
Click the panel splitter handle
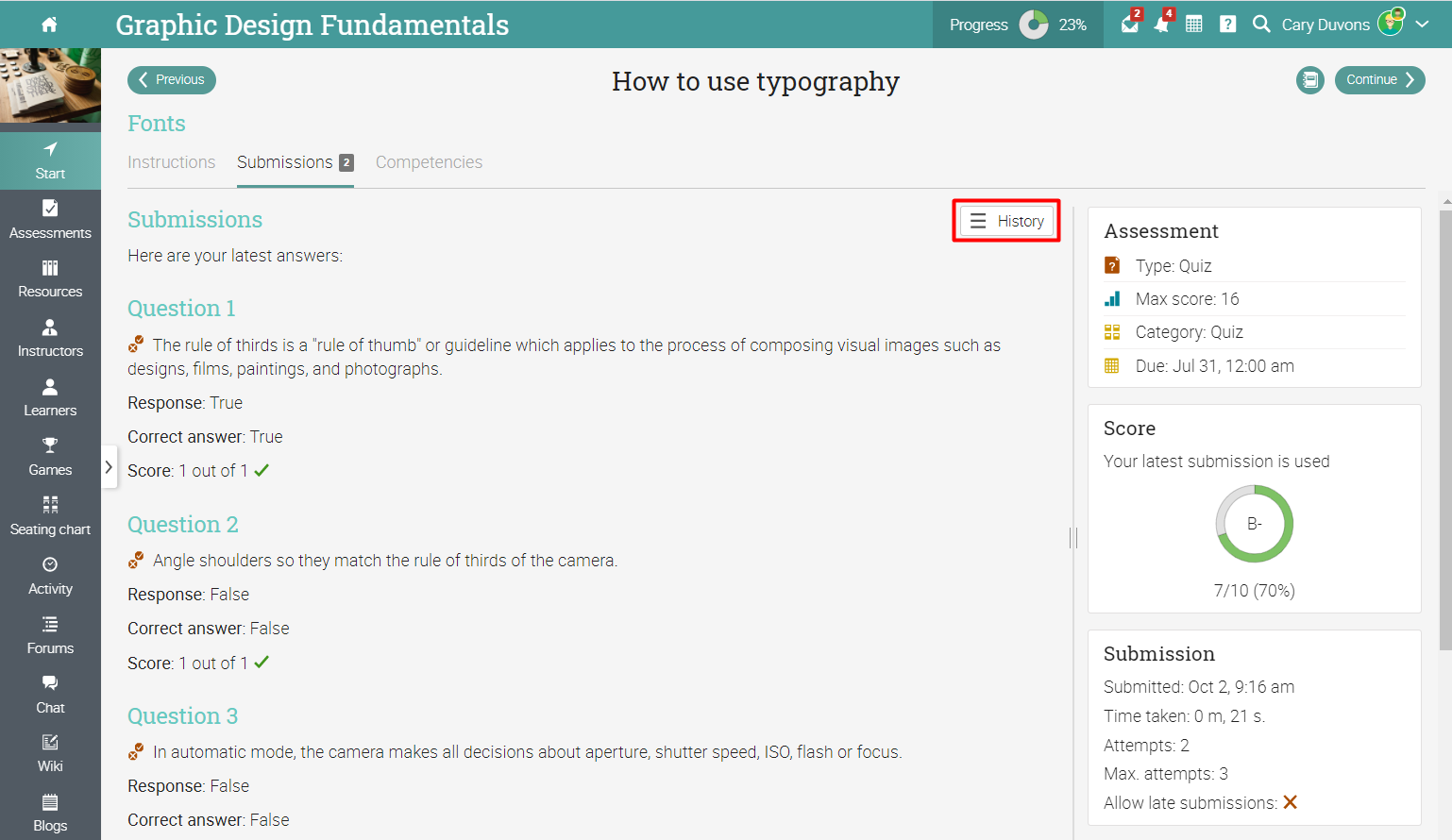1073,538
